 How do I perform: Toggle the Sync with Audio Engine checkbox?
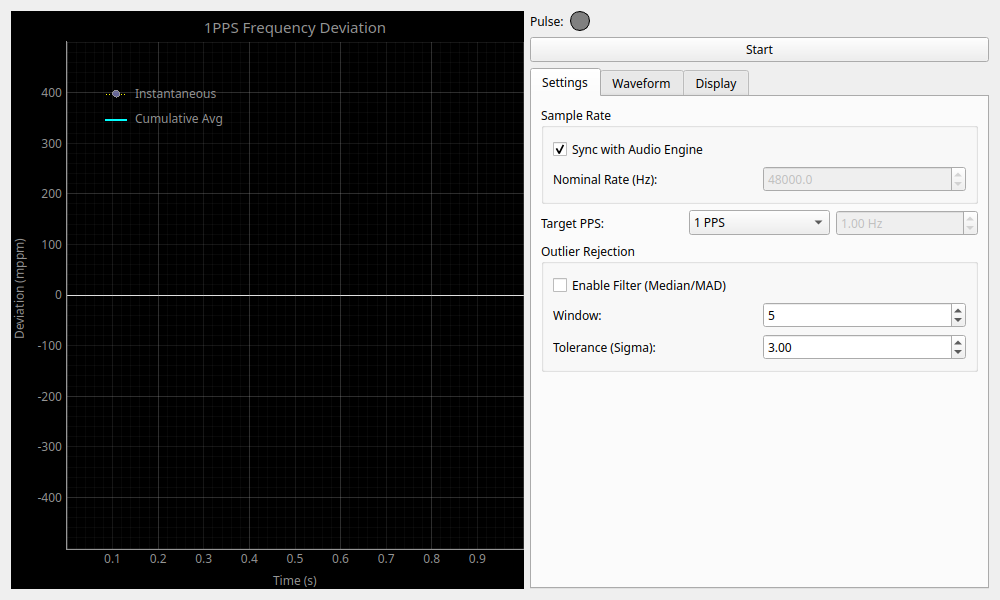[560, 149]
